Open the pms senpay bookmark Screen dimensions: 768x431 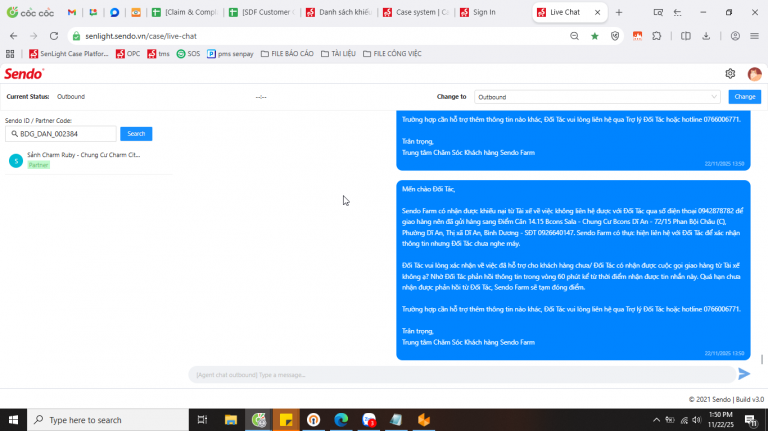pos(230,54)
